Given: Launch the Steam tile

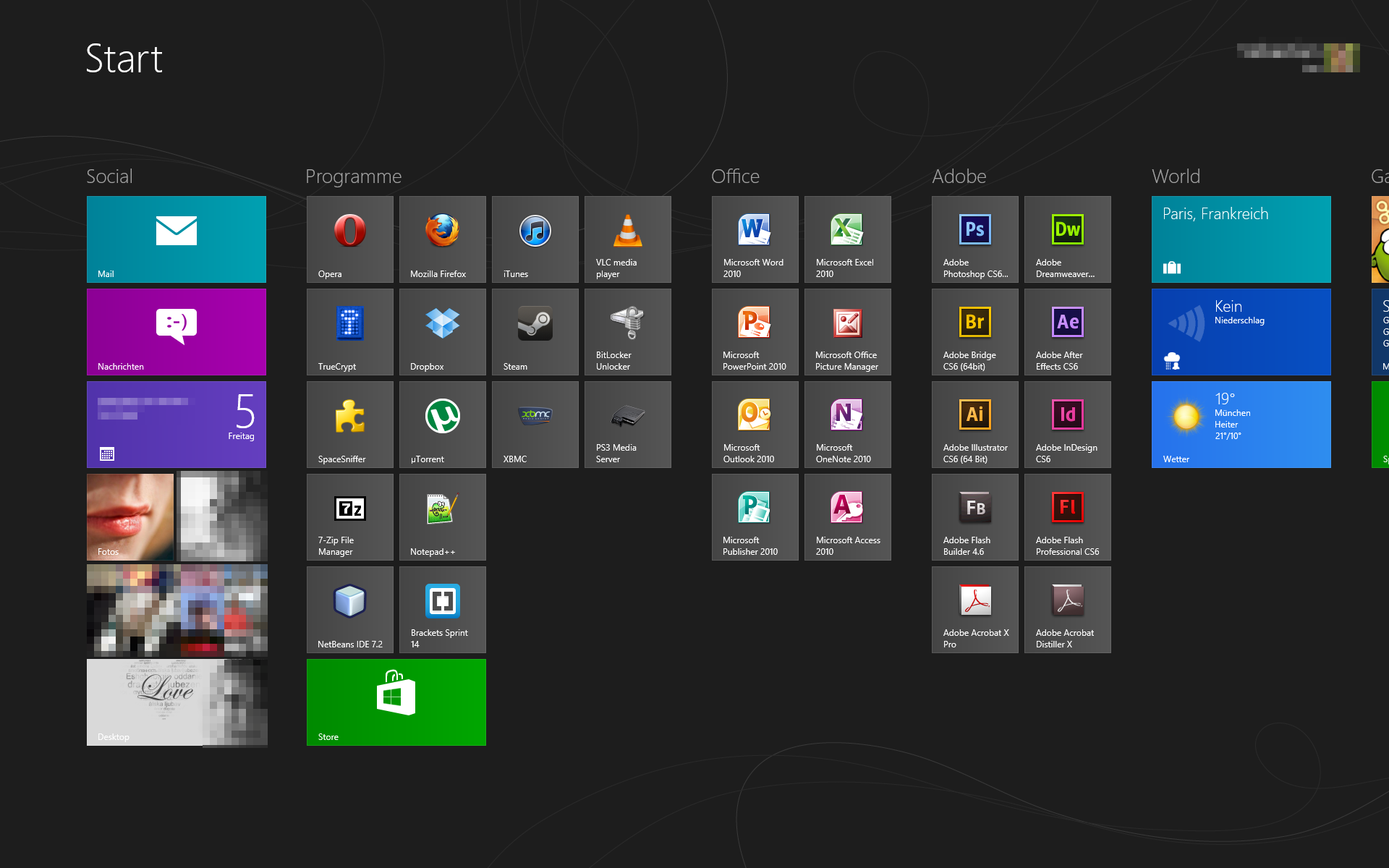Looking at the screenshot, I should [x=535, y=331].
